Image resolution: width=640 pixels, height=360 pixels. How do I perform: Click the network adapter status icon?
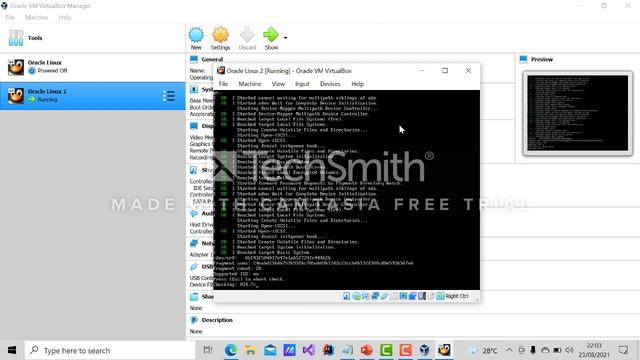pos(375,296)
